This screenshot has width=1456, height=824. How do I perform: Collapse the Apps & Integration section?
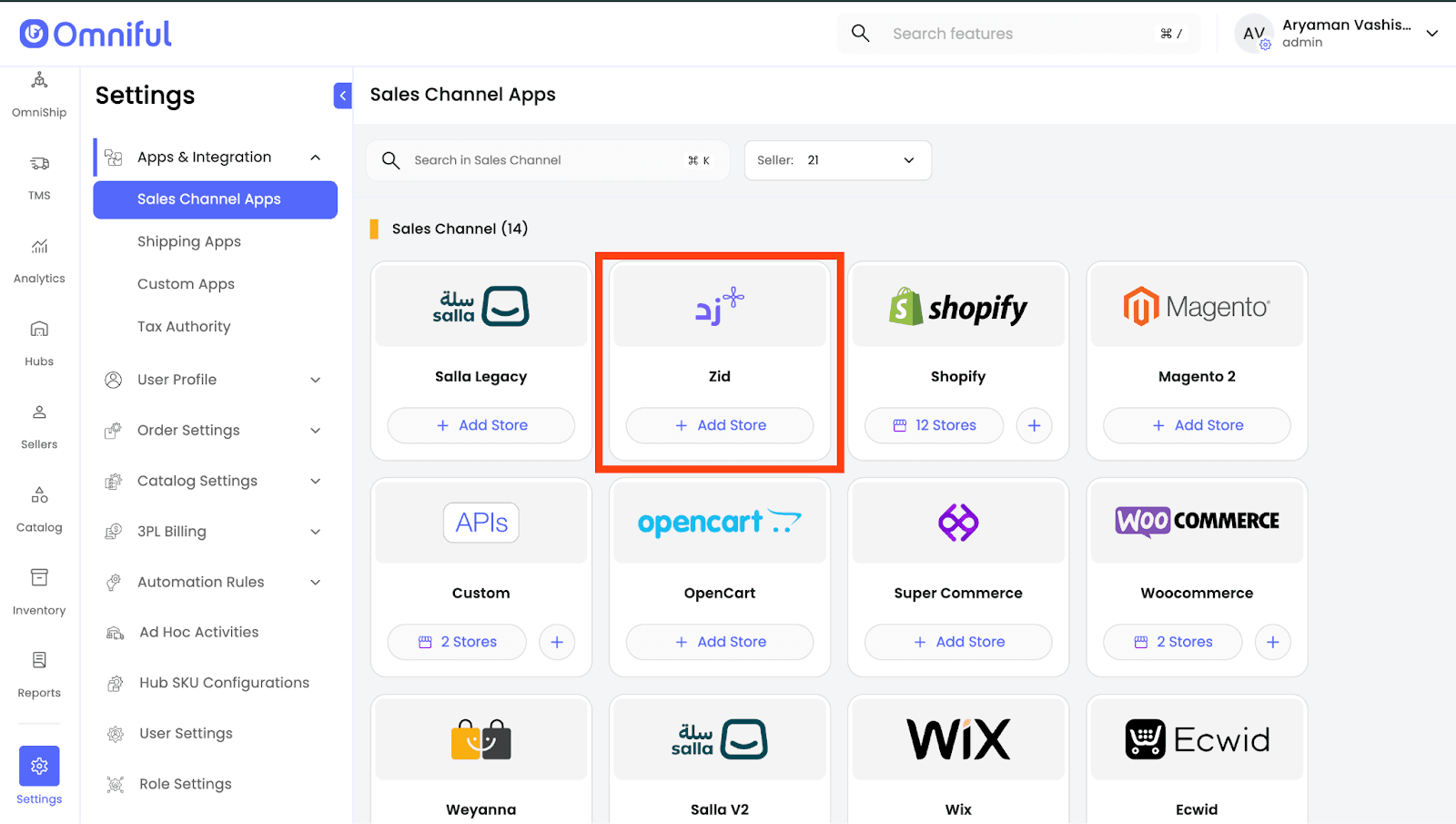pyautogui.click(x=315, y=158)
